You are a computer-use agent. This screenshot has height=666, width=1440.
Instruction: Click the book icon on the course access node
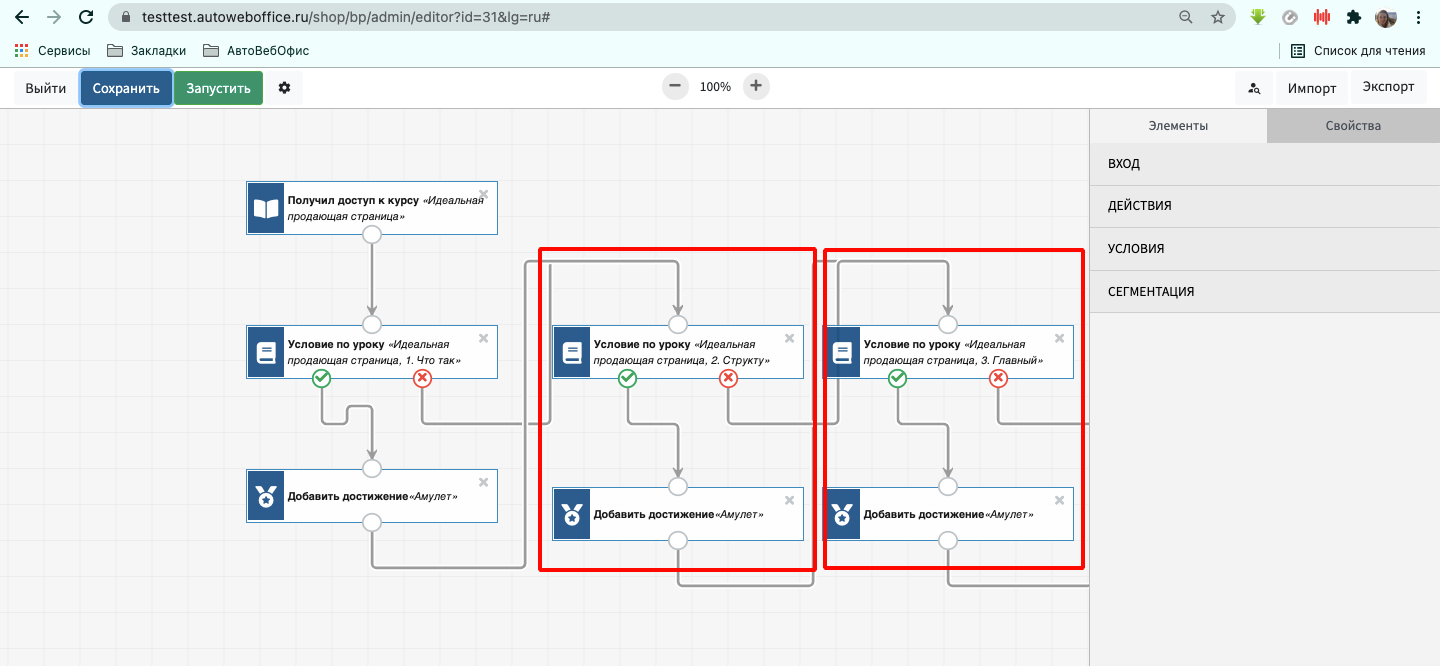(266, 208)
